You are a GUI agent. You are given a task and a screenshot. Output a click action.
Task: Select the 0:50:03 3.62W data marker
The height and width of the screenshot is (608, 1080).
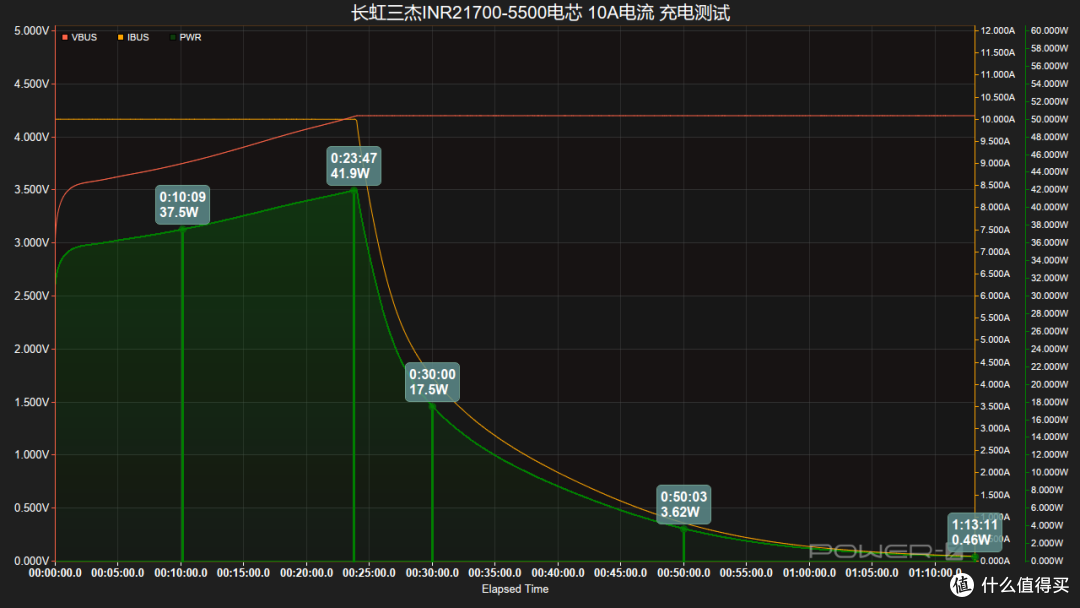click(683, 504)
